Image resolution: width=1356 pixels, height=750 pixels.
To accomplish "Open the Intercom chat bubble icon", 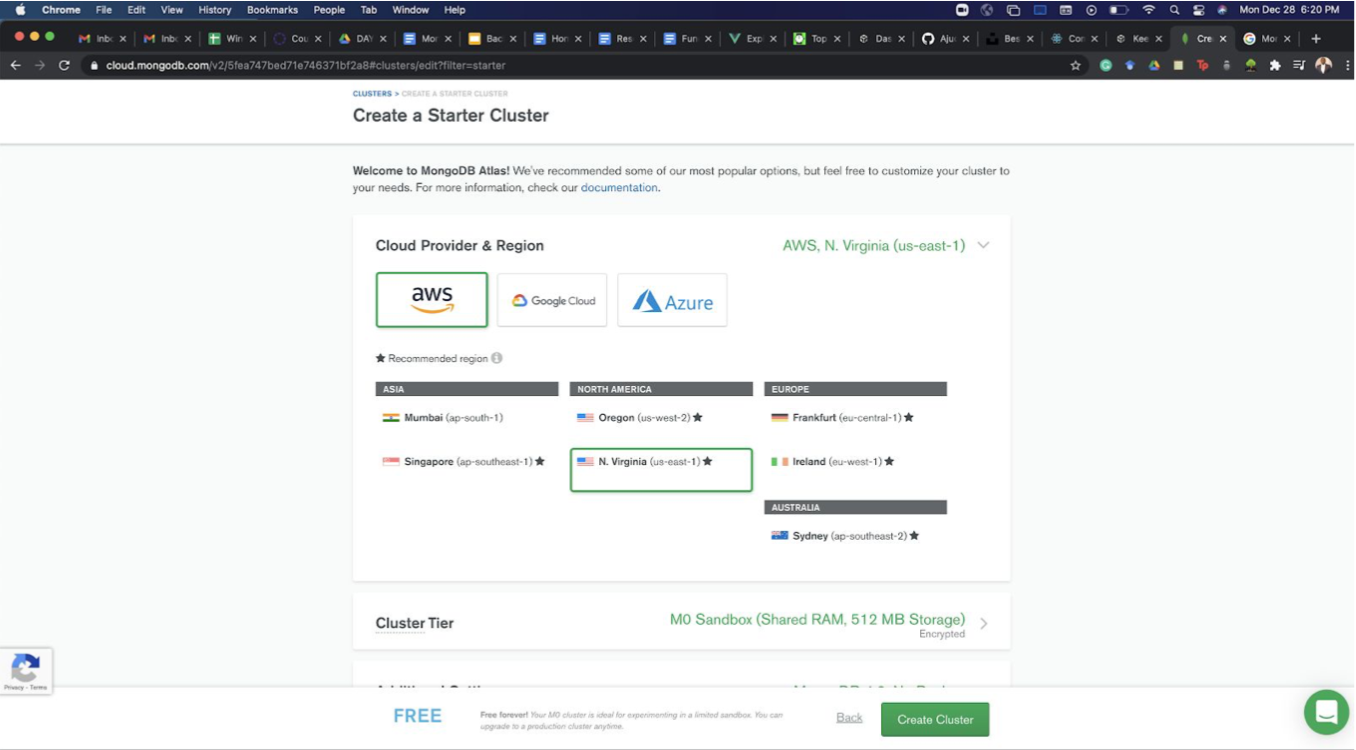I will [1326, 712].
